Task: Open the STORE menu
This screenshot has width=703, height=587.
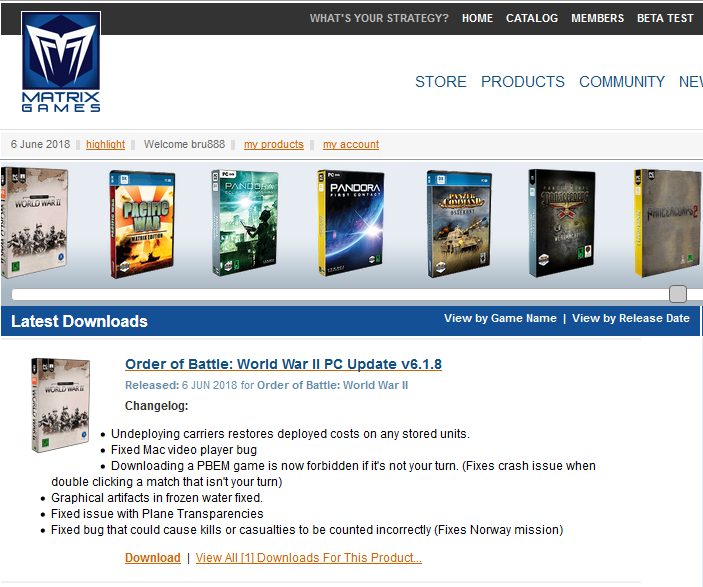Action: [x=441, y=82]
